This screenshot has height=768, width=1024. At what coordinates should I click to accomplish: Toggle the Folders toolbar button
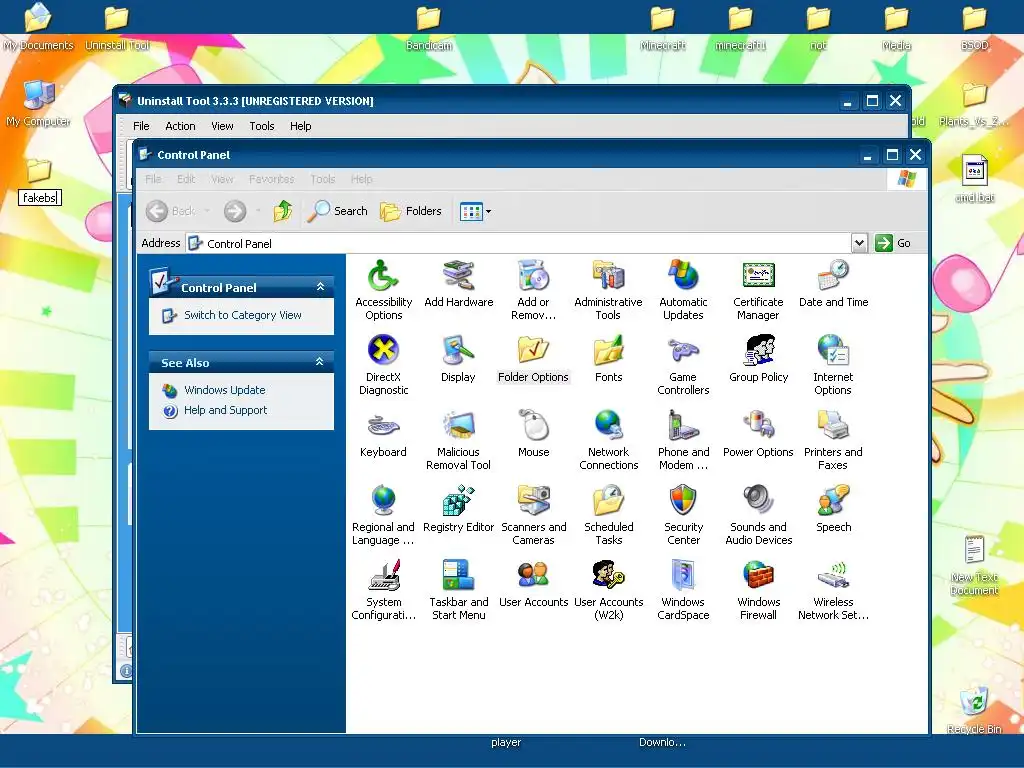411,211
